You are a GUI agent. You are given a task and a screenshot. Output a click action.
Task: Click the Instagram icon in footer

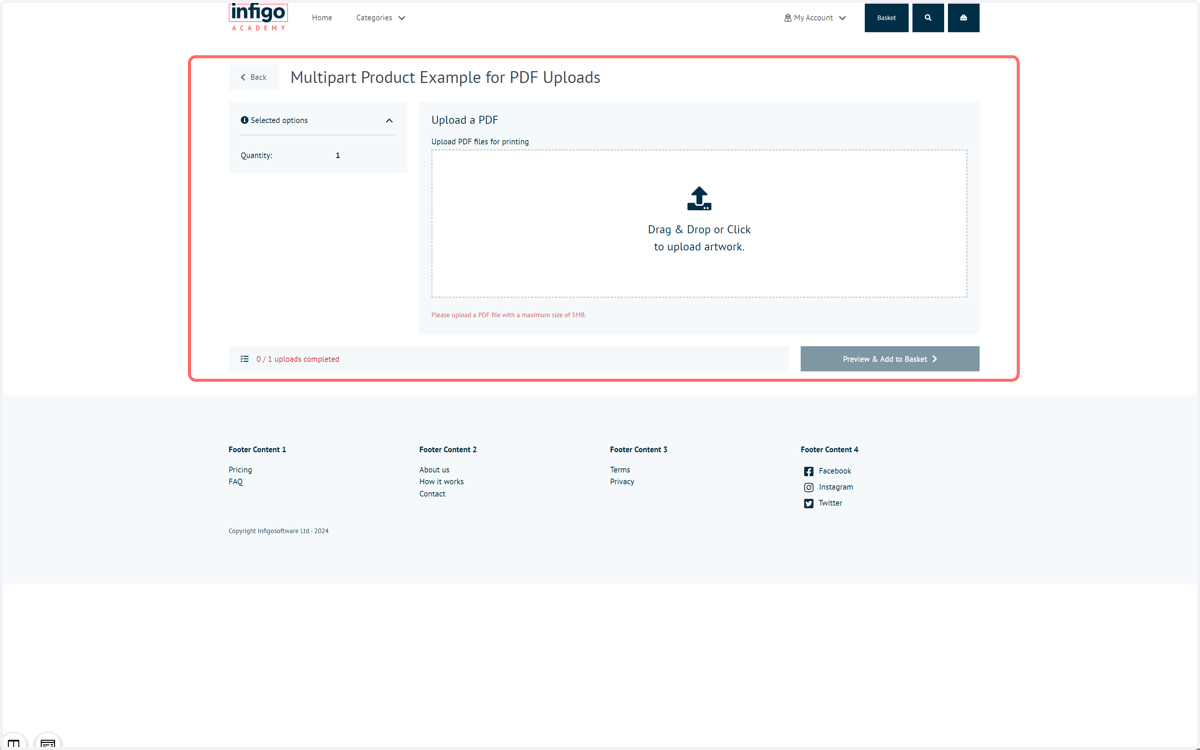pos(809,487)
